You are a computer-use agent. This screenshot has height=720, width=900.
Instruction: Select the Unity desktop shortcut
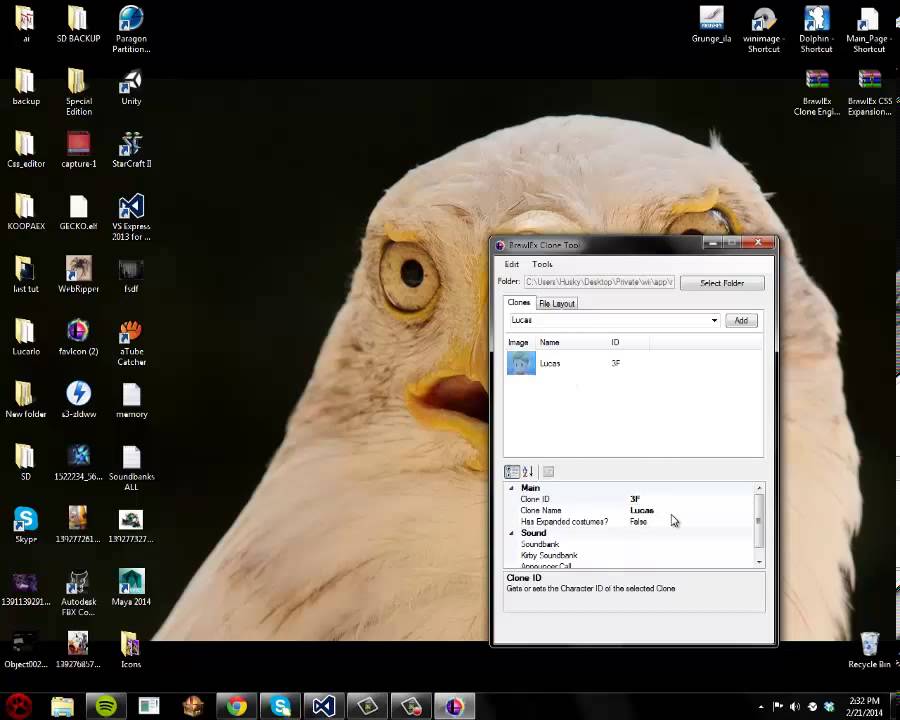click(131, 88)
